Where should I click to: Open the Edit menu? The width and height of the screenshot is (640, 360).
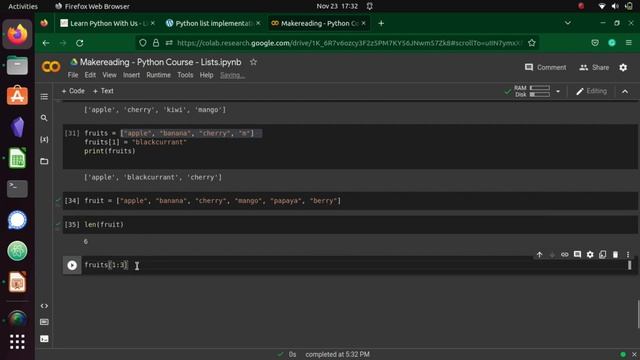click(x=90, y=75)
